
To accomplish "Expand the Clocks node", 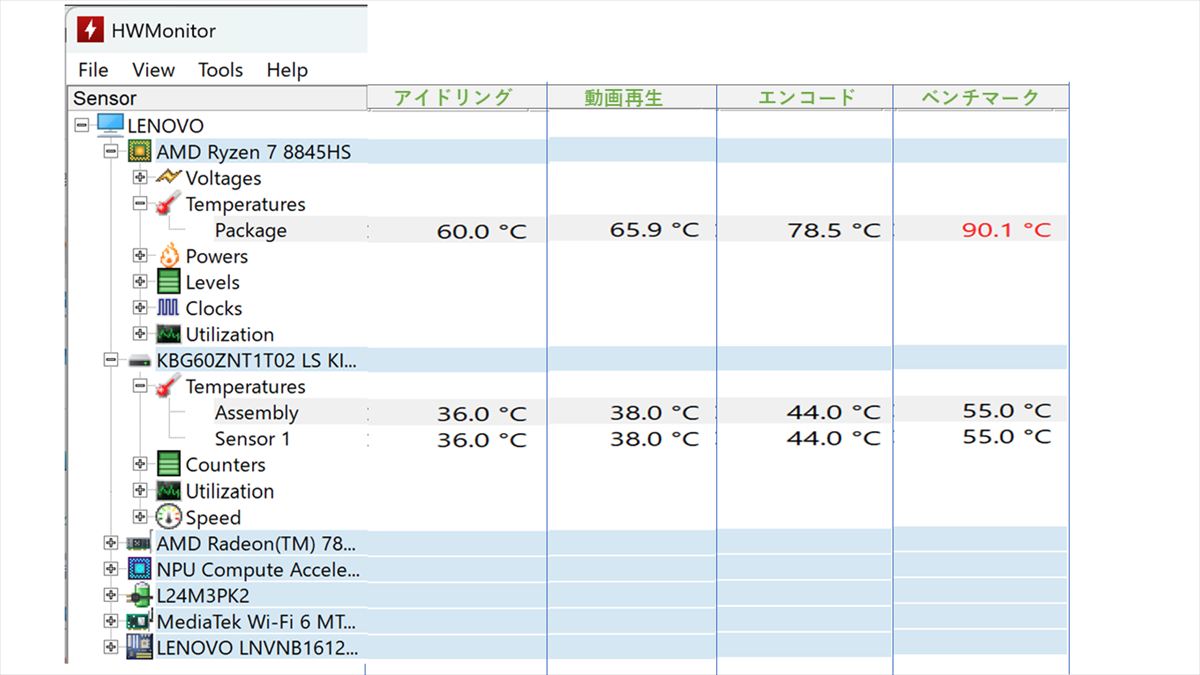I will [140, 308].
